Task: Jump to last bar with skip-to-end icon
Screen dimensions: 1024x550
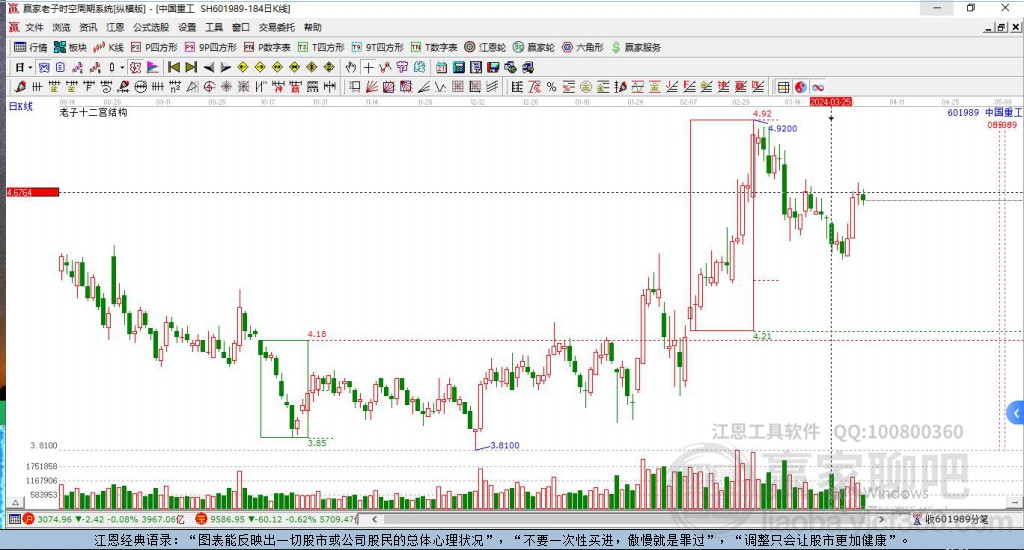Action: click(x=191, y=67)
